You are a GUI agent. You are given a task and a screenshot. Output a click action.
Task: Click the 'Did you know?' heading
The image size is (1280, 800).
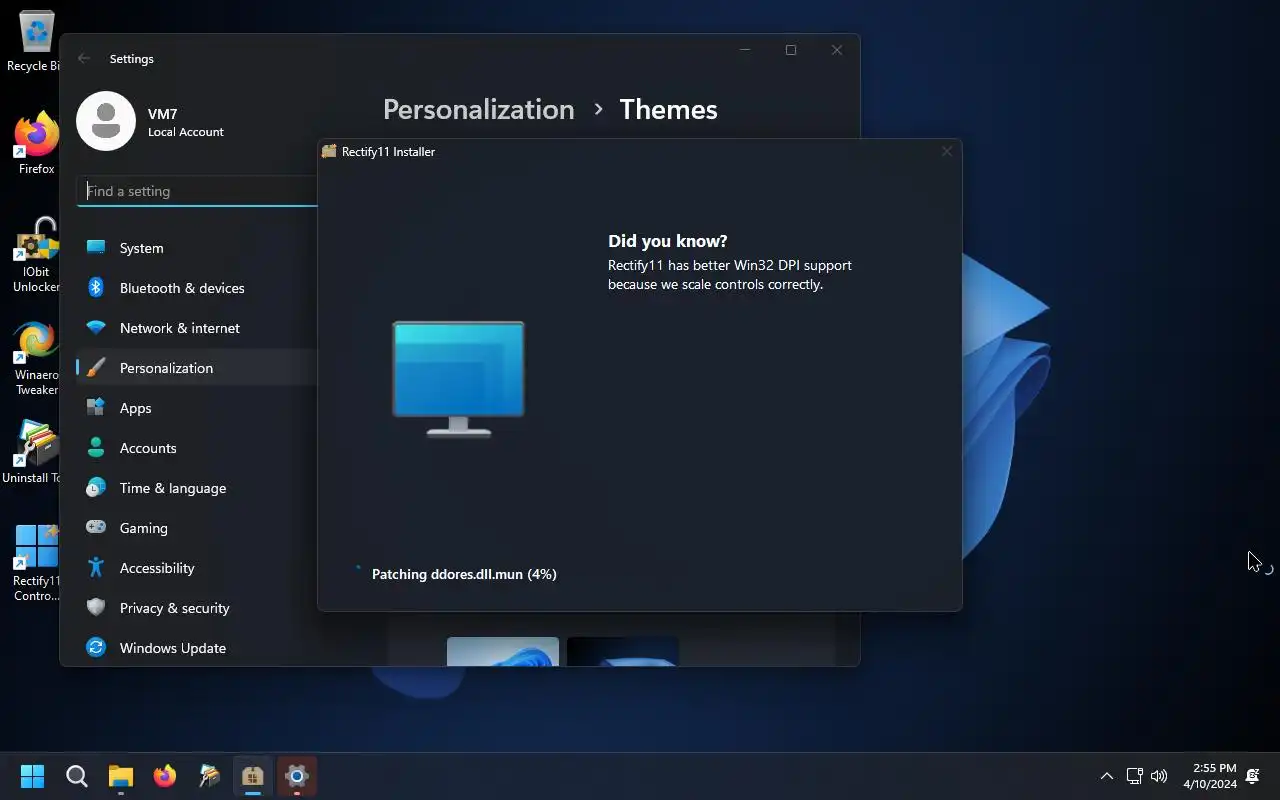[668, 241]
